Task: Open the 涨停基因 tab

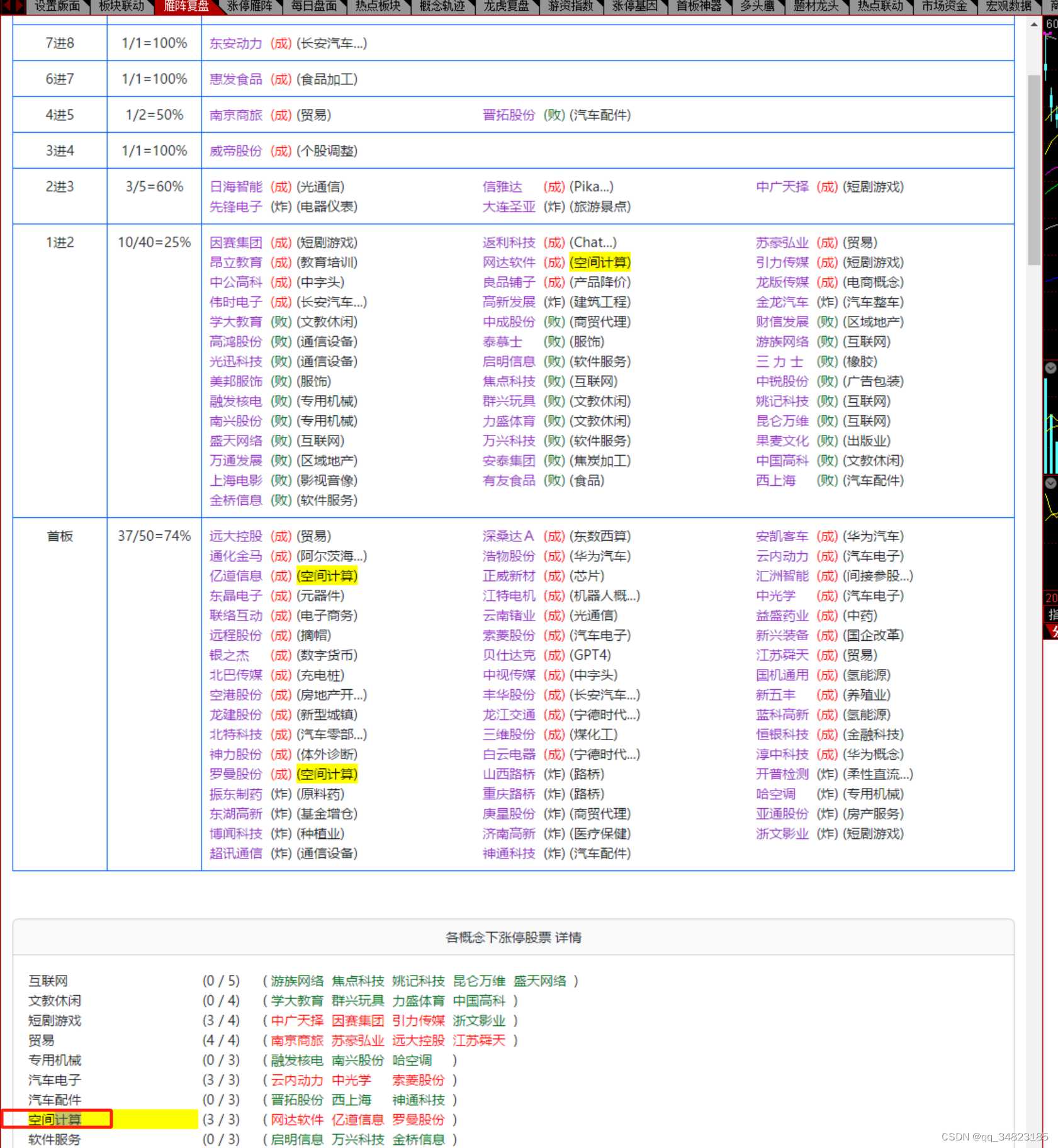Action: pyautogui.click(x=634, y=6)
